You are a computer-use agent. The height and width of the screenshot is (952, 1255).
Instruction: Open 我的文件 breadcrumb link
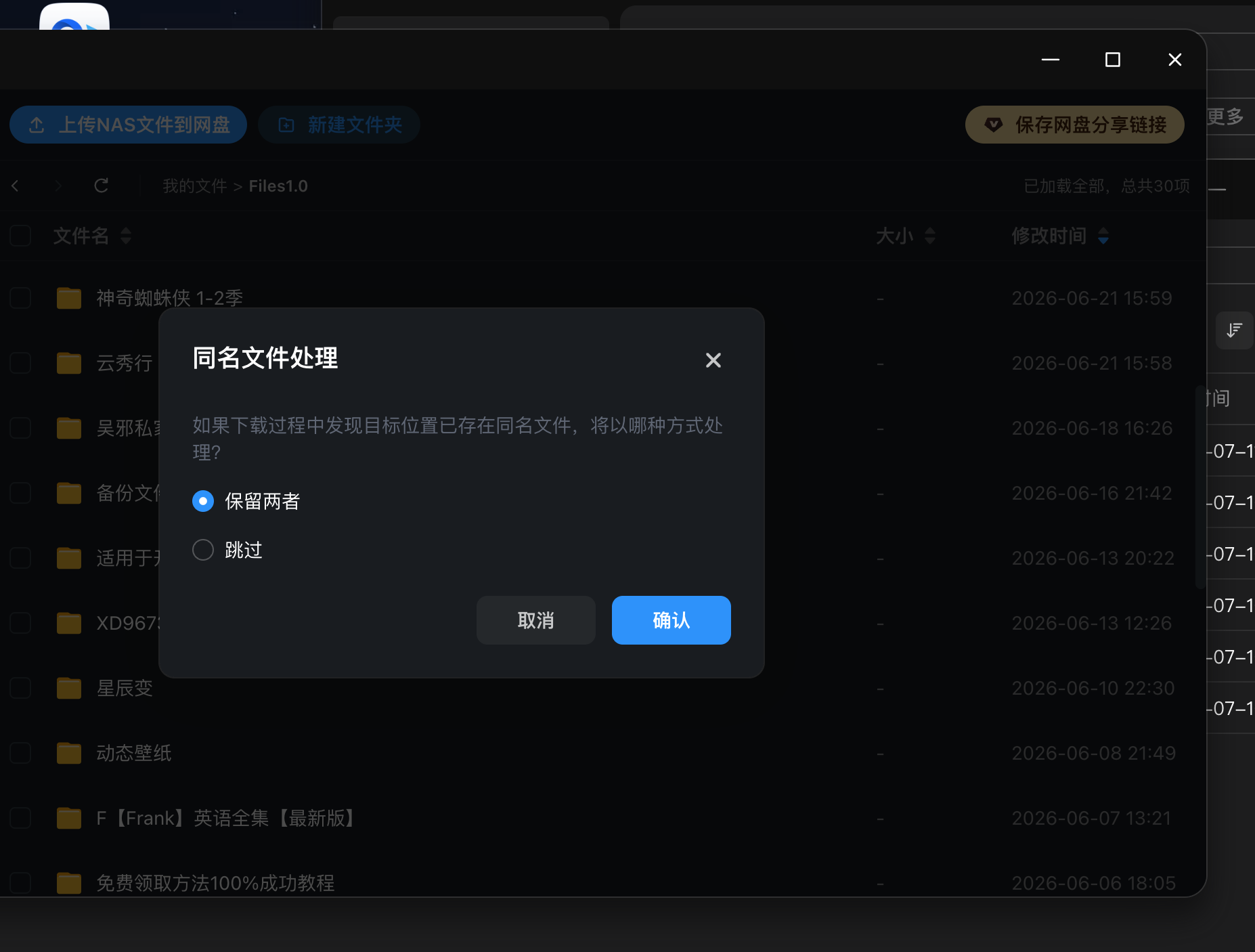[x=194, y=186]
